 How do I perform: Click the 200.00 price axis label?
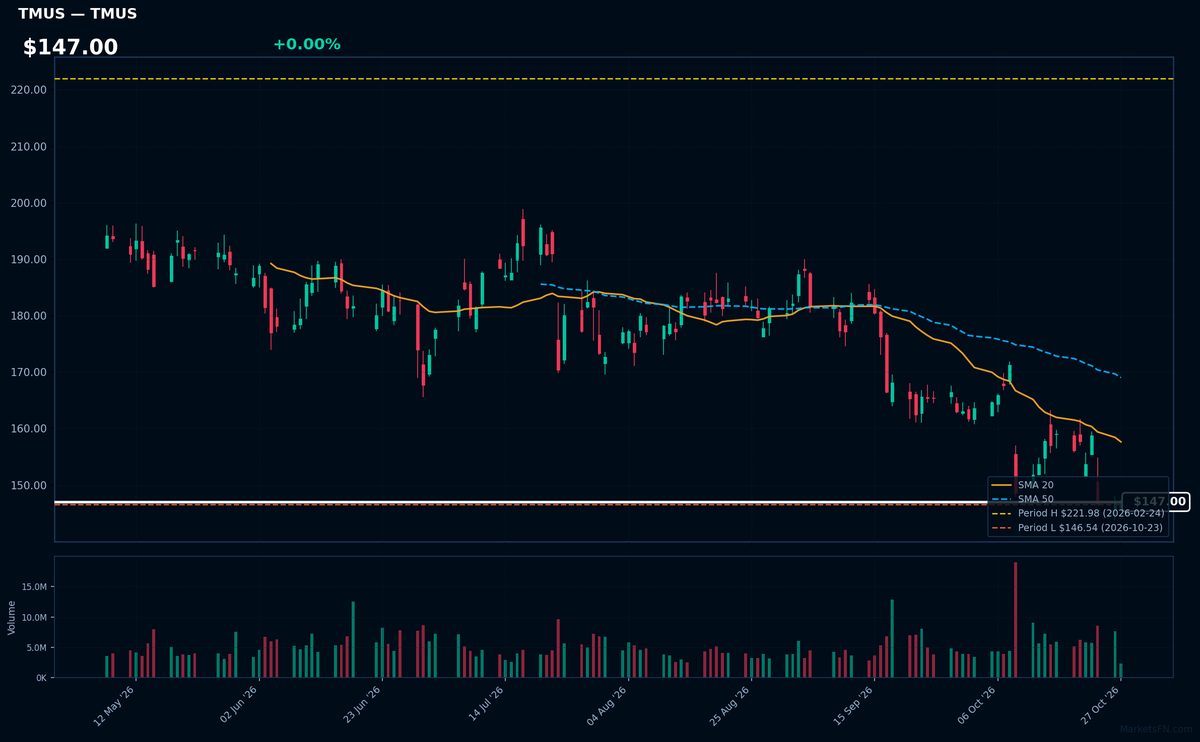(30, 203)
